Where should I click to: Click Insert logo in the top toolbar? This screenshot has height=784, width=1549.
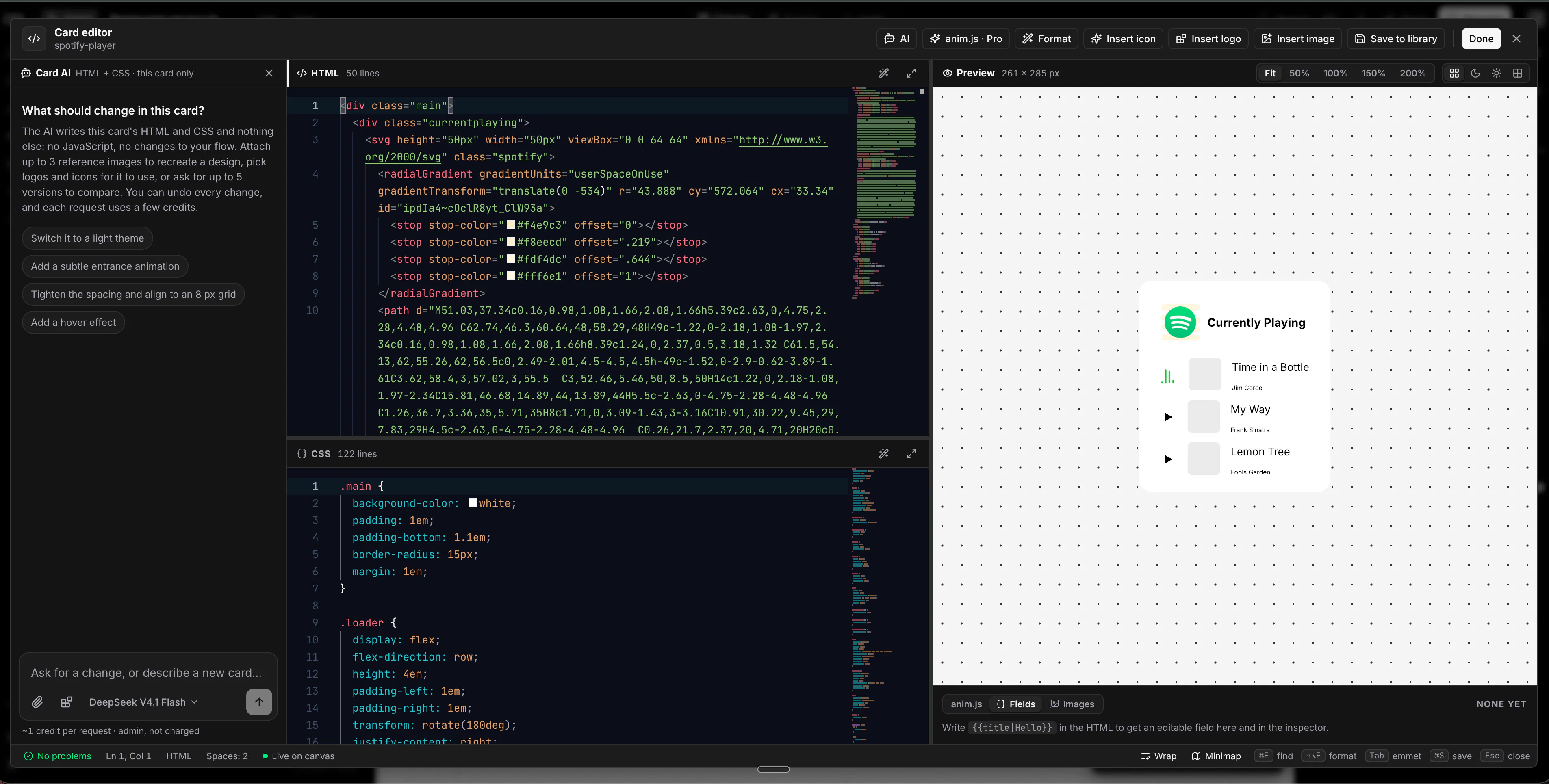point(1208,39)
